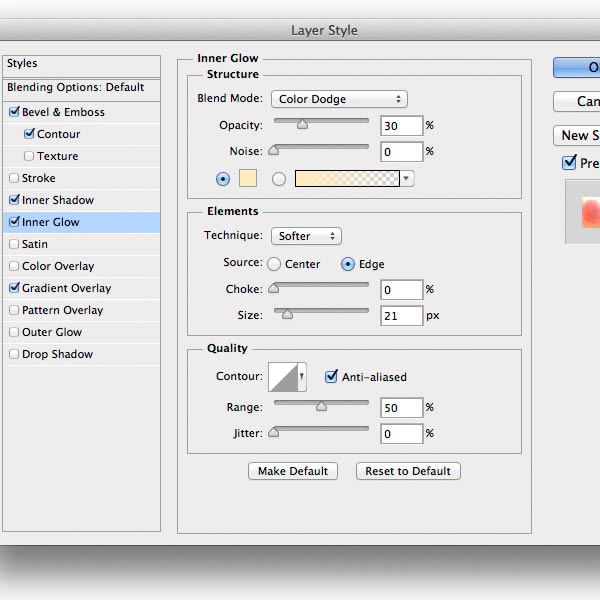Select Blending Options: Default entry
The height and width of the screenshot is (600, 600).
tap(76, 87)
